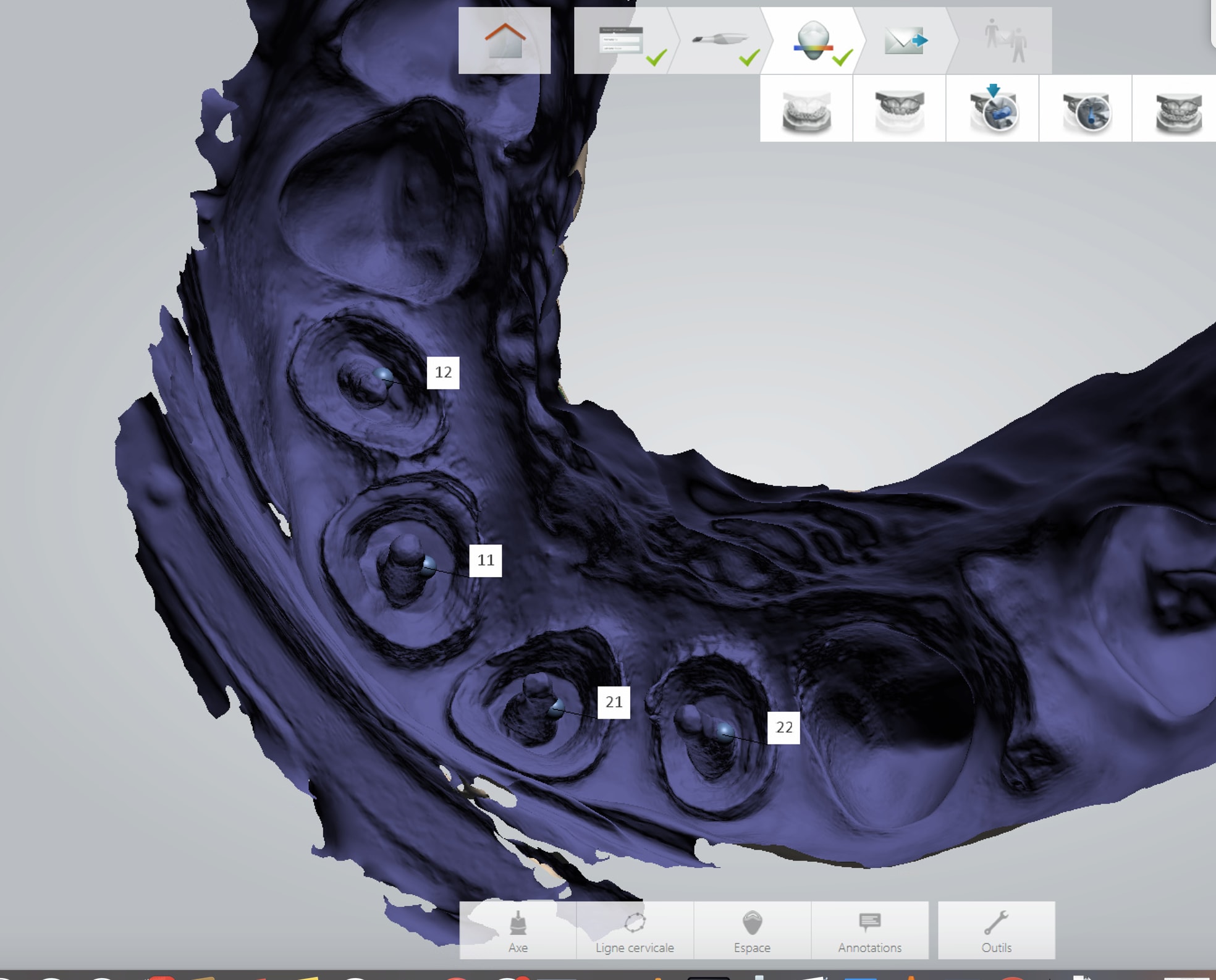Select the blue marker sphere for tooth 22

(x=725, y=733)
